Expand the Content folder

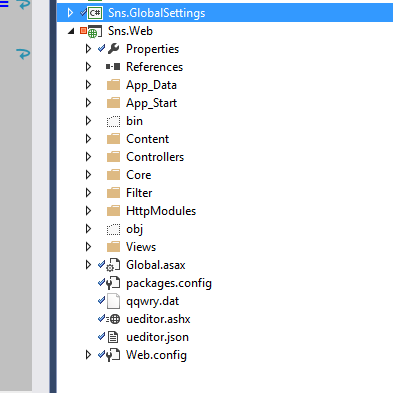point(88,139)
